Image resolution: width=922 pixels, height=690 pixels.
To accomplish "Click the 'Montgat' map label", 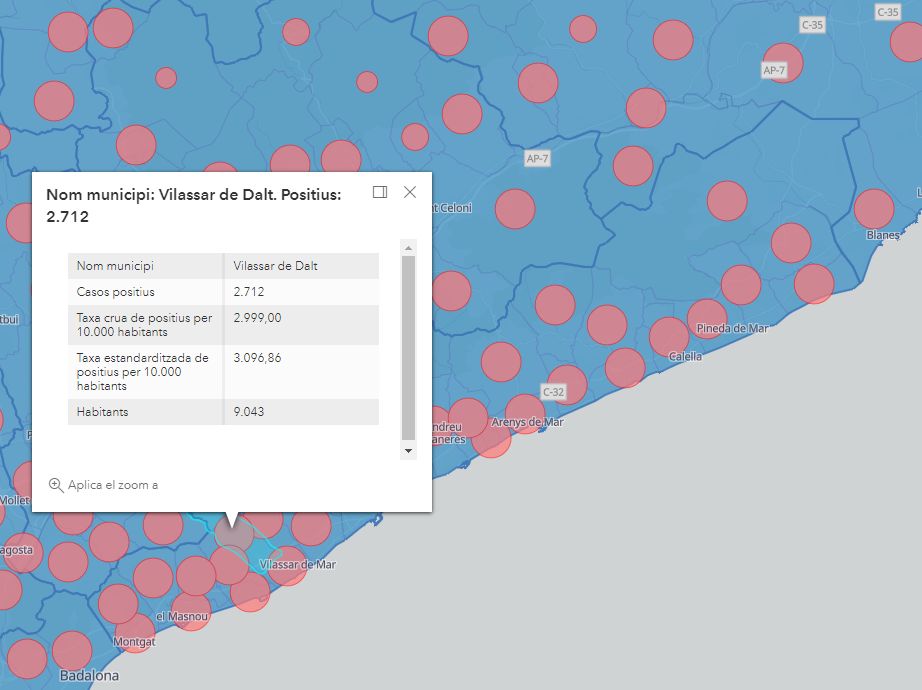I will click(134, 642).
